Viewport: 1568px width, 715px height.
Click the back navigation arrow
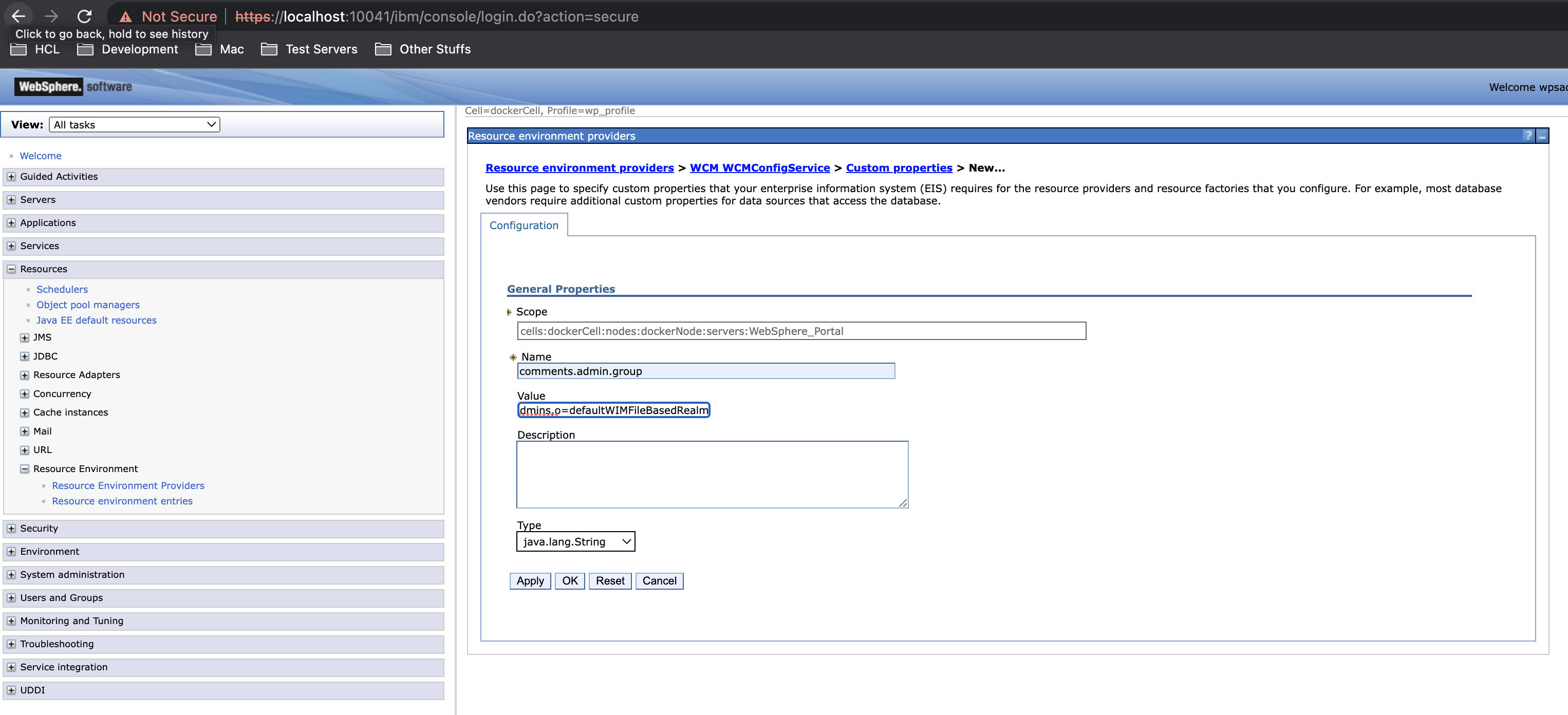click(x=17, y=16)
